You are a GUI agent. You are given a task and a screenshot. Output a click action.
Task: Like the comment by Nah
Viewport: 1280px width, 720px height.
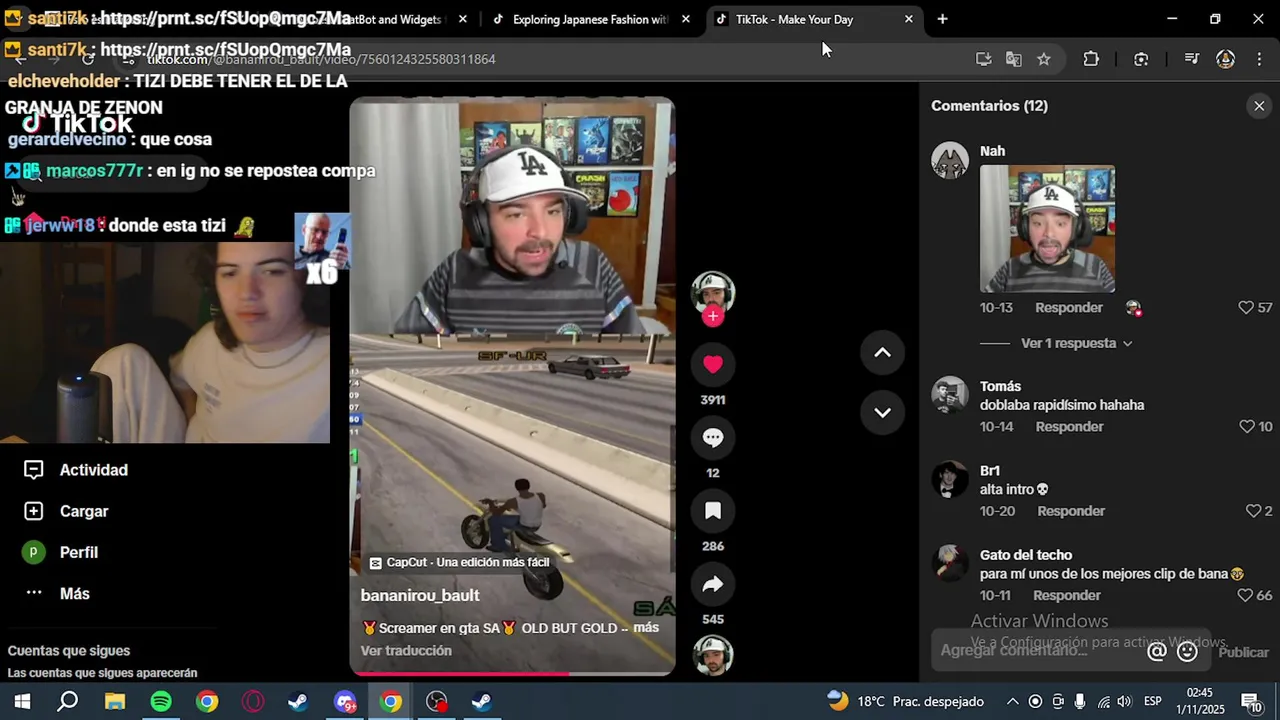1246,308
